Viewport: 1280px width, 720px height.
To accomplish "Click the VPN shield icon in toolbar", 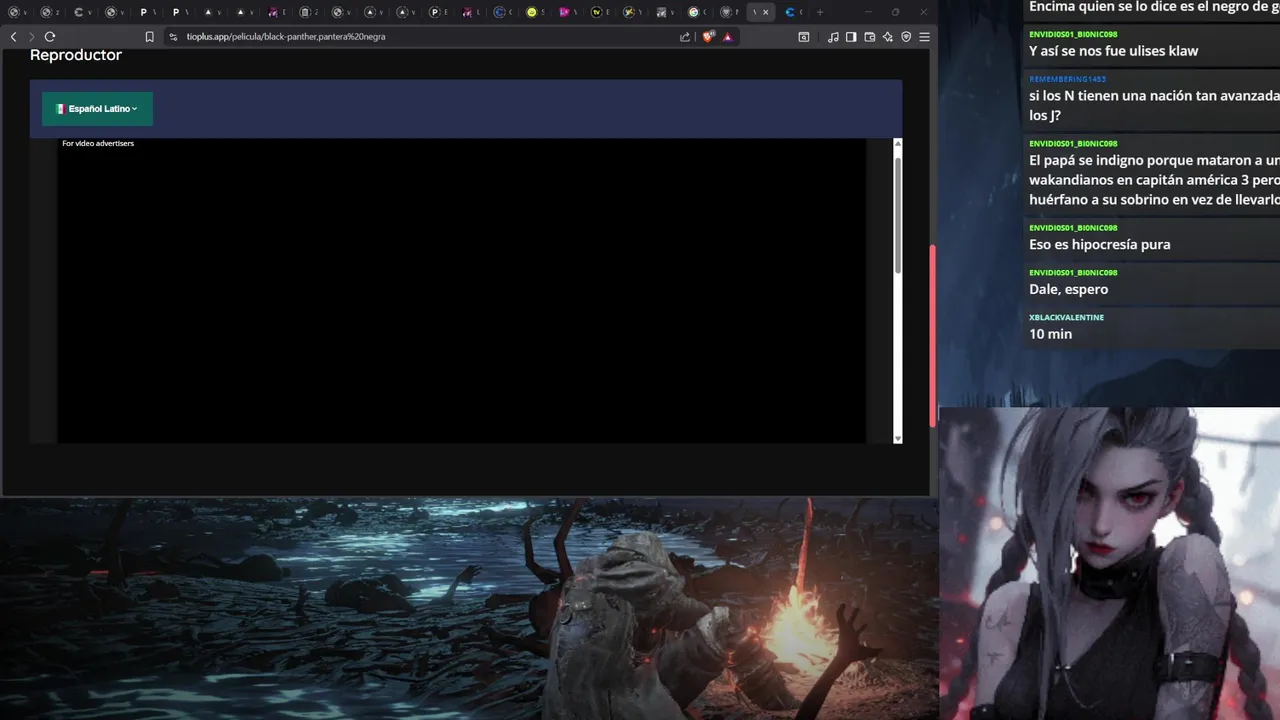I will click(906, 37).
